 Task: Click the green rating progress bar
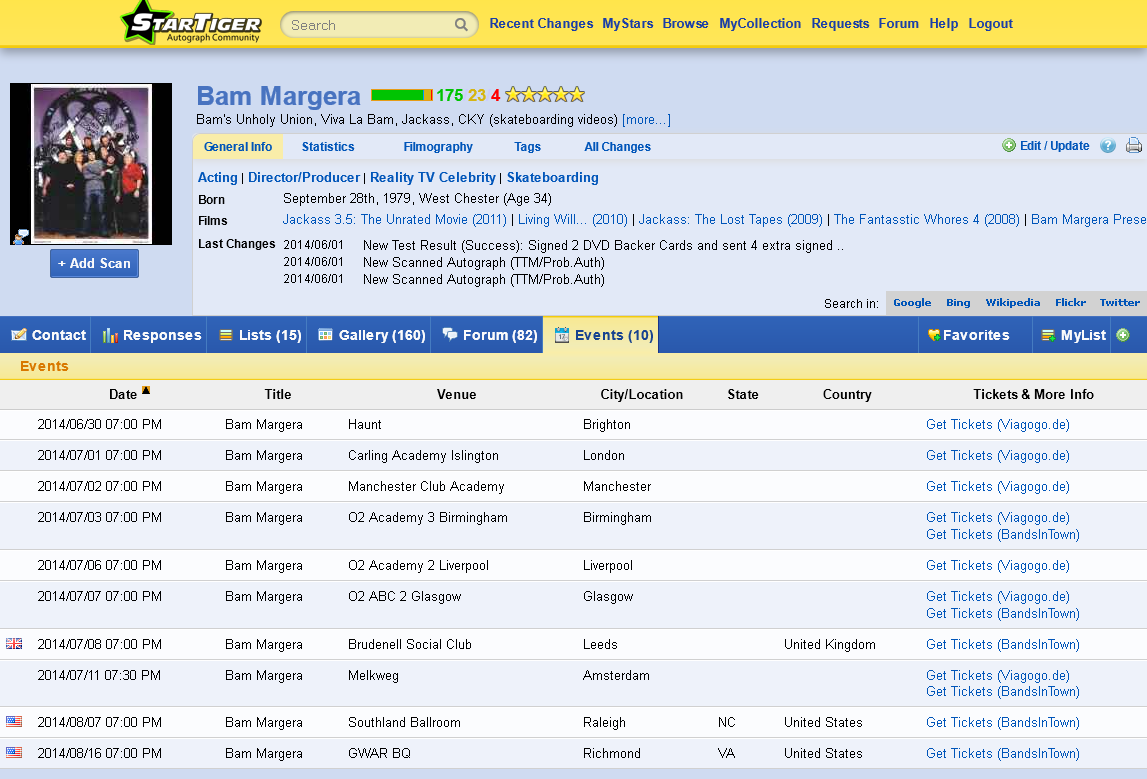[402, 95]
